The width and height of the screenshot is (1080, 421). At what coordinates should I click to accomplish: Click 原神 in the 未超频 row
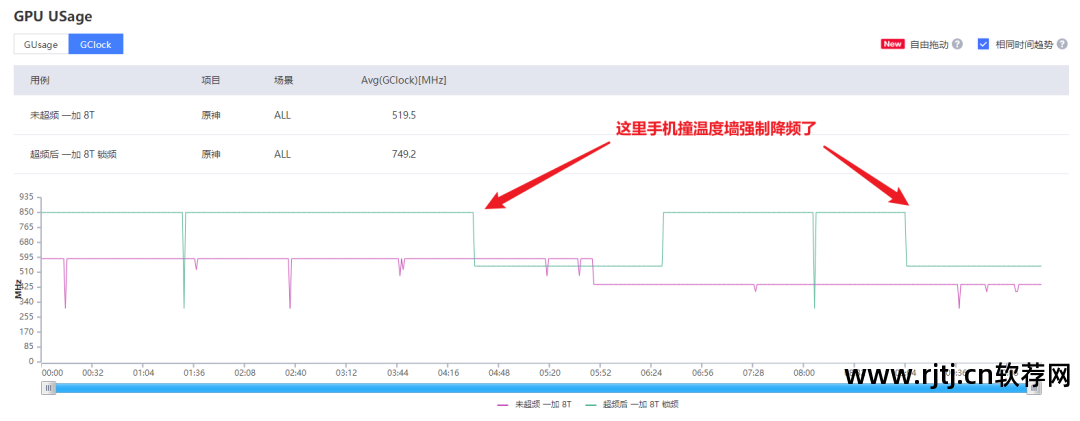click(x=211, y=115)
